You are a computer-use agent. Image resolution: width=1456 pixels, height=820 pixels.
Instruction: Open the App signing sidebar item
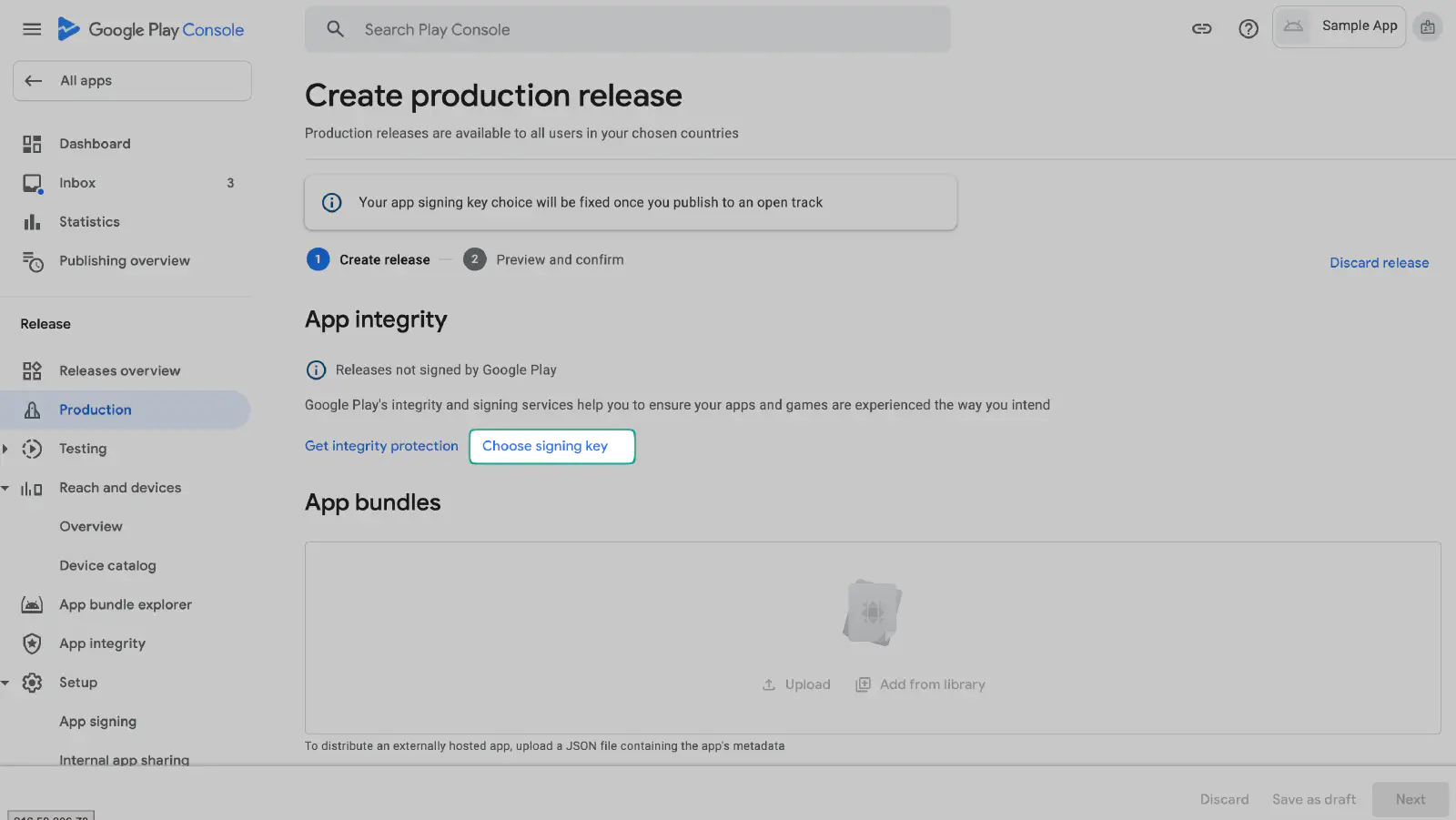[x=97, y=722]
